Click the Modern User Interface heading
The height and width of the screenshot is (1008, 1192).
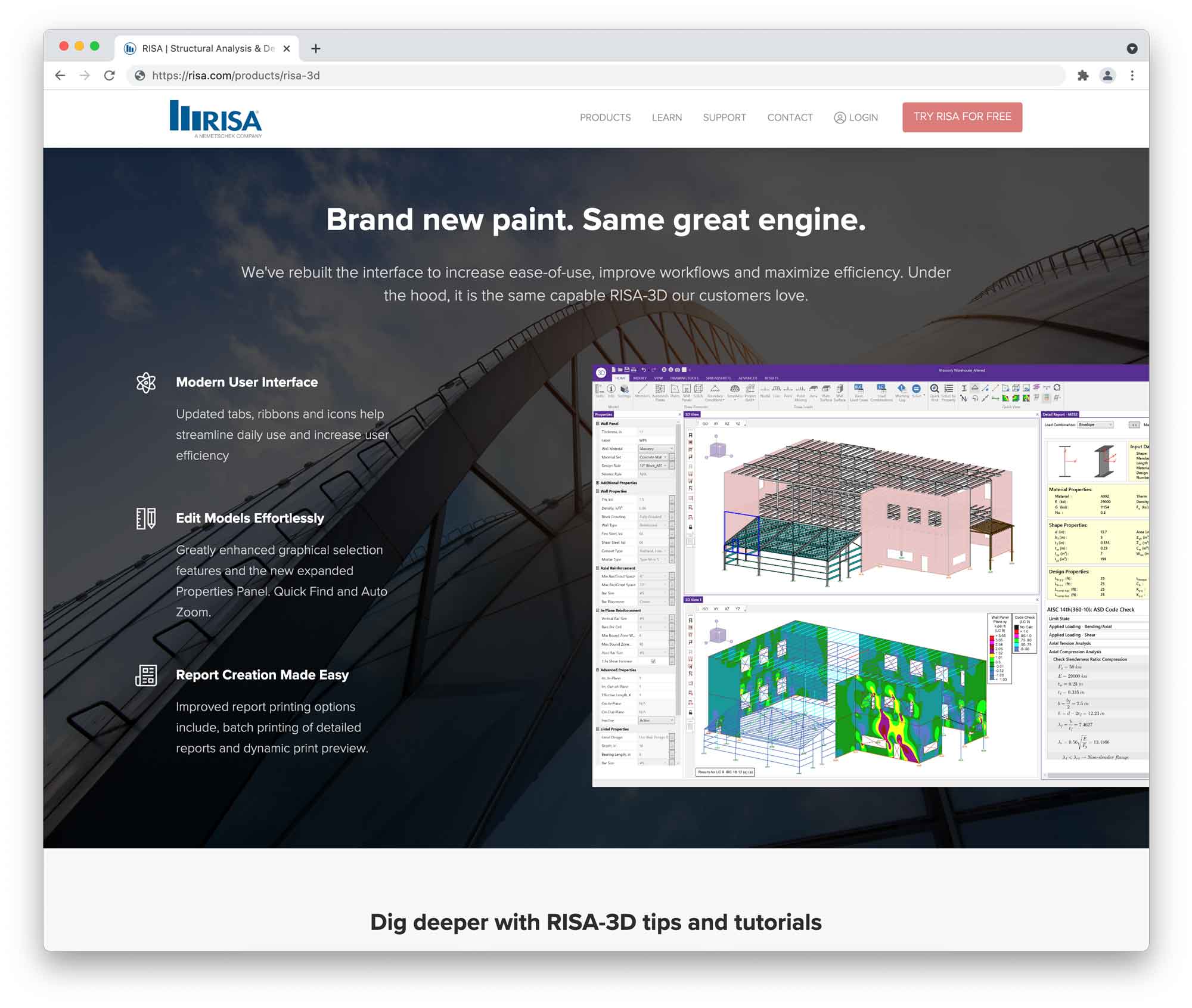tap(247, 382)
